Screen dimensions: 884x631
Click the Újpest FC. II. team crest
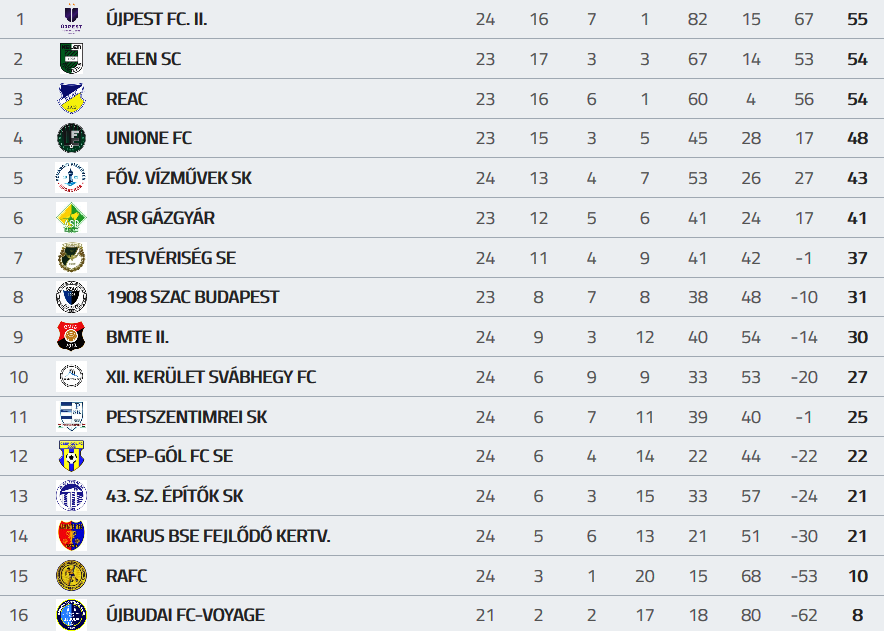point(71,19)
